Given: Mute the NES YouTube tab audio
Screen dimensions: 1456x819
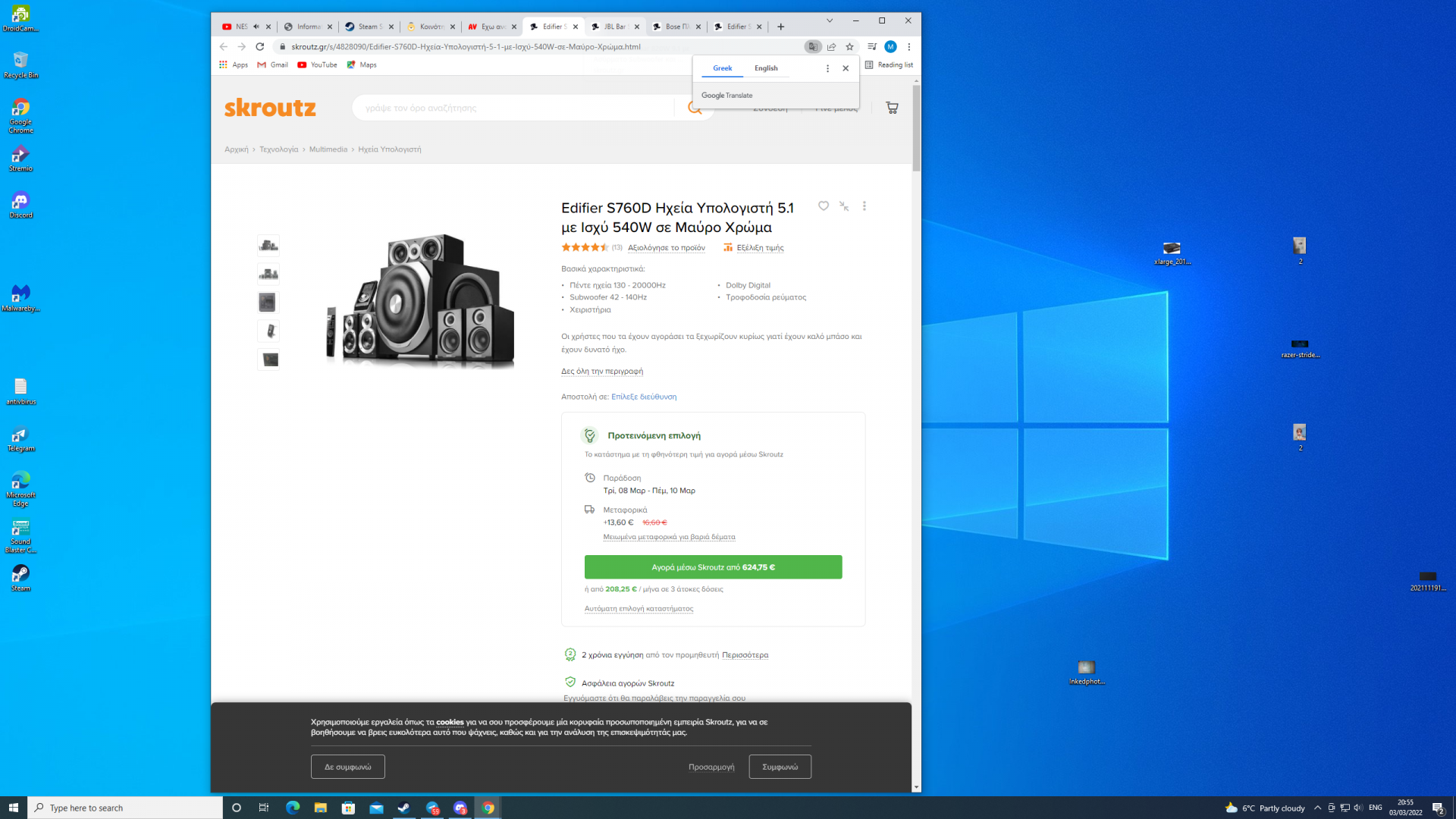Looking at the screenshot, I should pyautogui.click(x=256, y=27).
